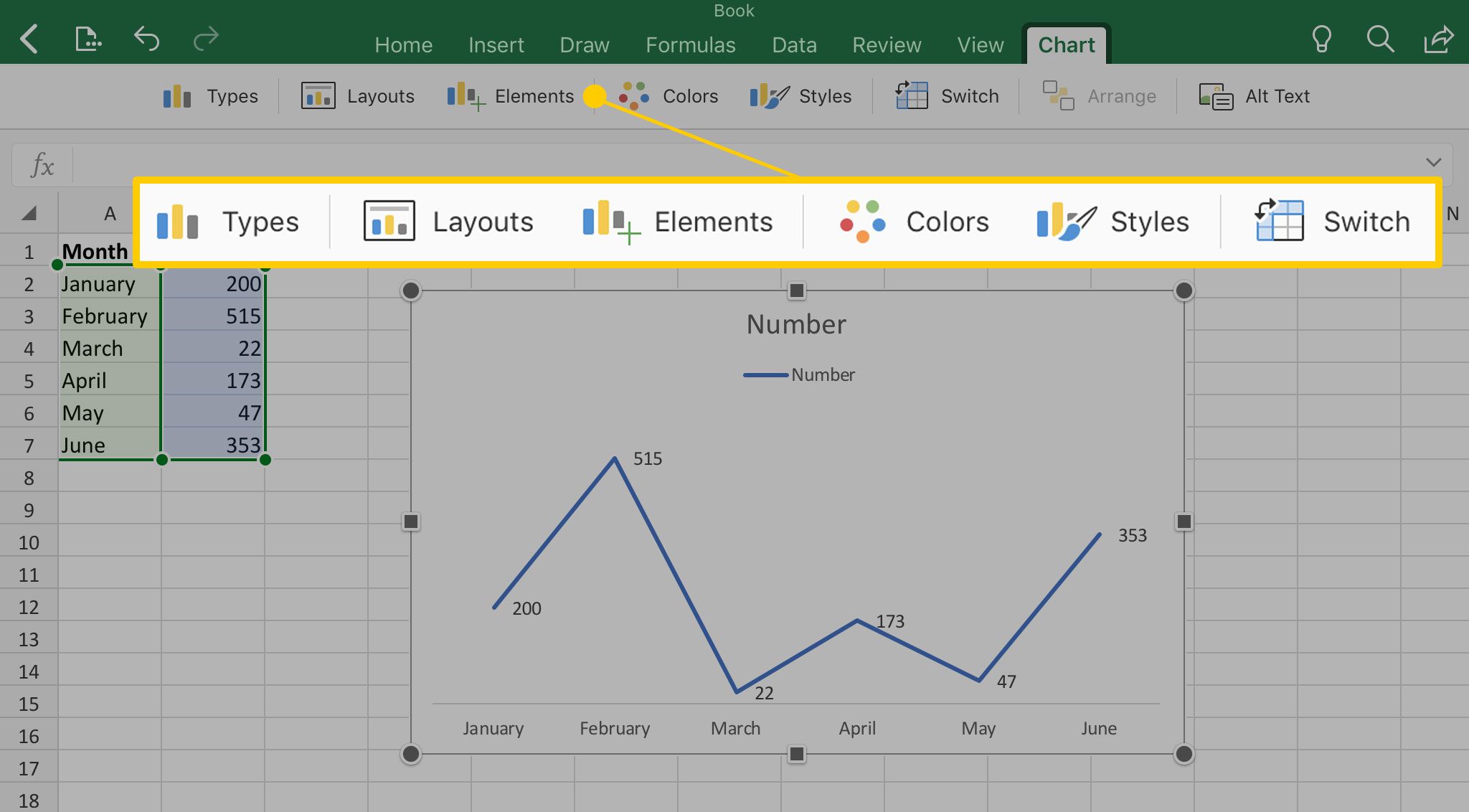The image size is (1469, 812).
Task: Open chart Elements menu
Action: point(510,96)
